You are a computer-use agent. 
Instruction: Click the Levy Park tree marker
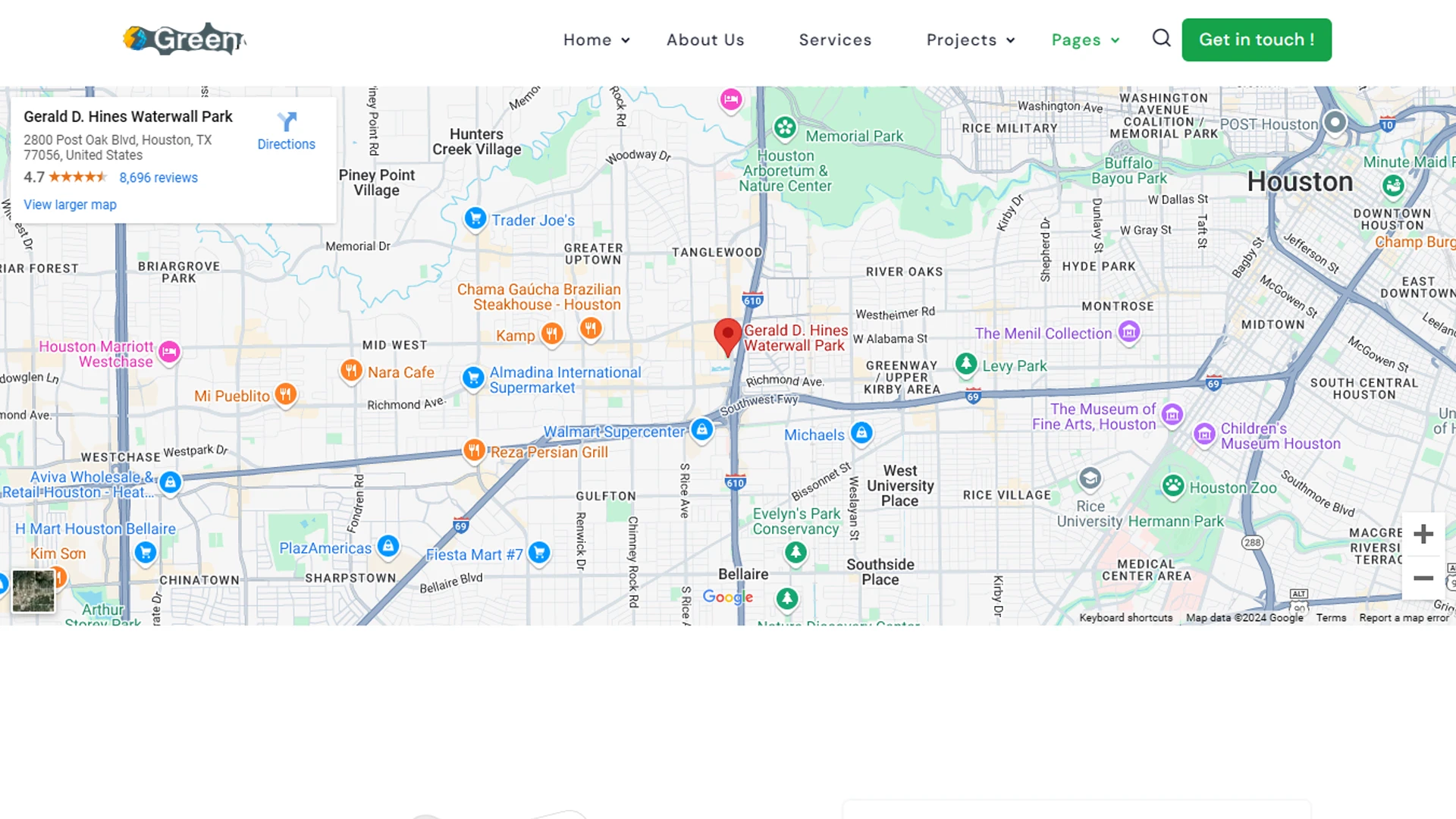pos(966,365)
